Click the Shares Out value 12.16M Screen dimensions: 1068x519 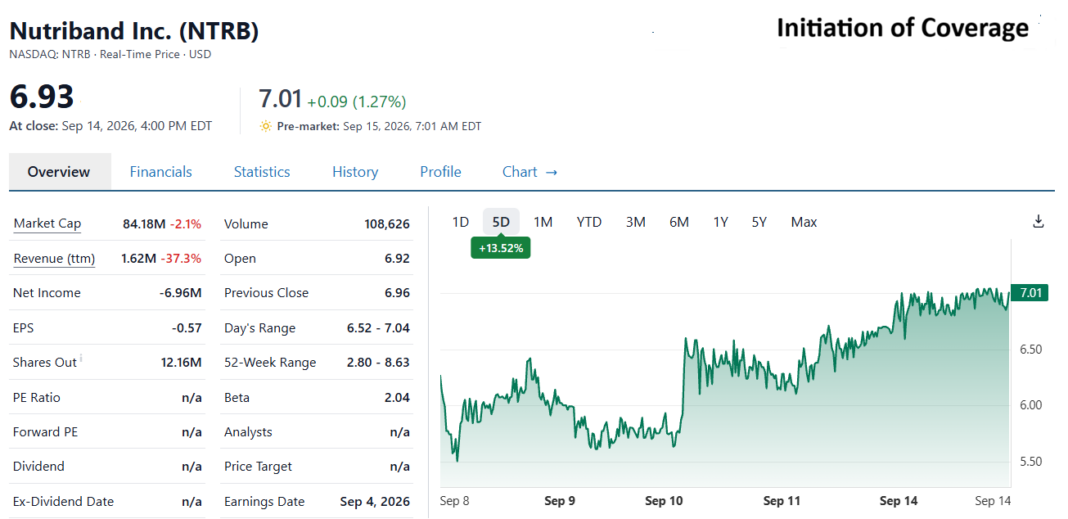(x=181, y=363)
